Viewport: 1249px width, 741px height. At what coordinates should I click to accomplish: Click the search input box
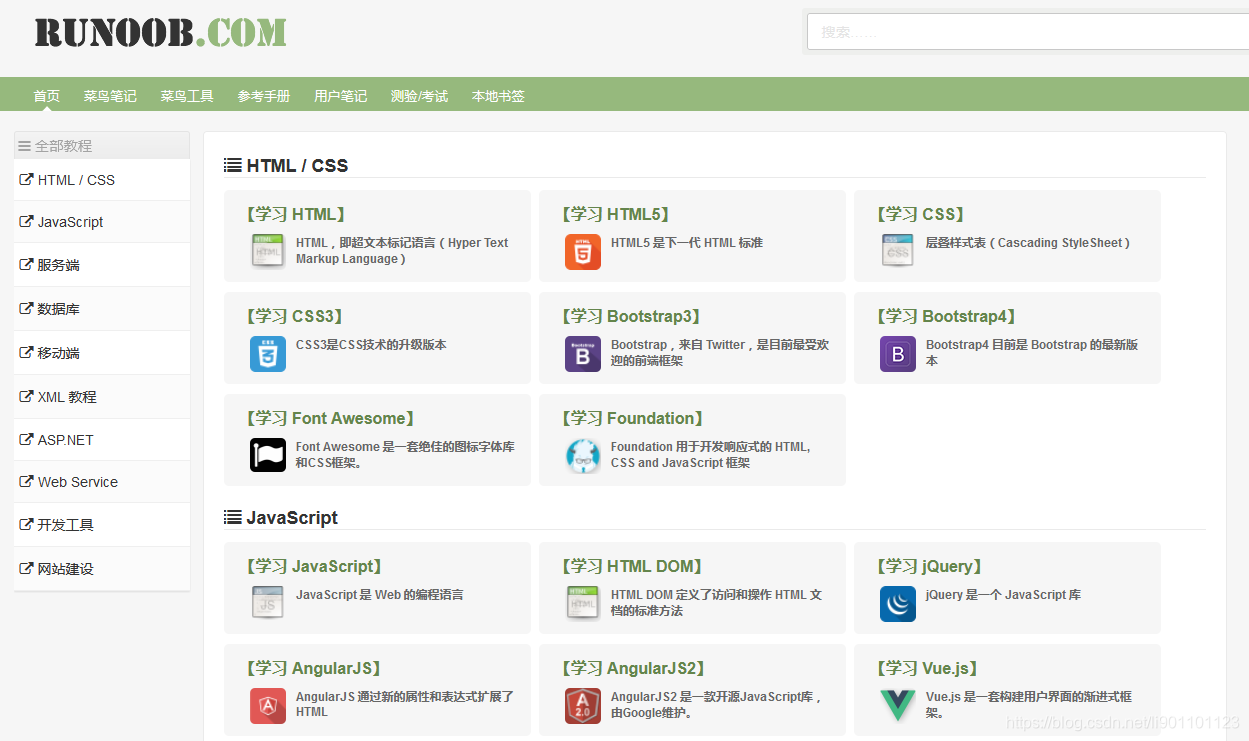[1028, 32]
